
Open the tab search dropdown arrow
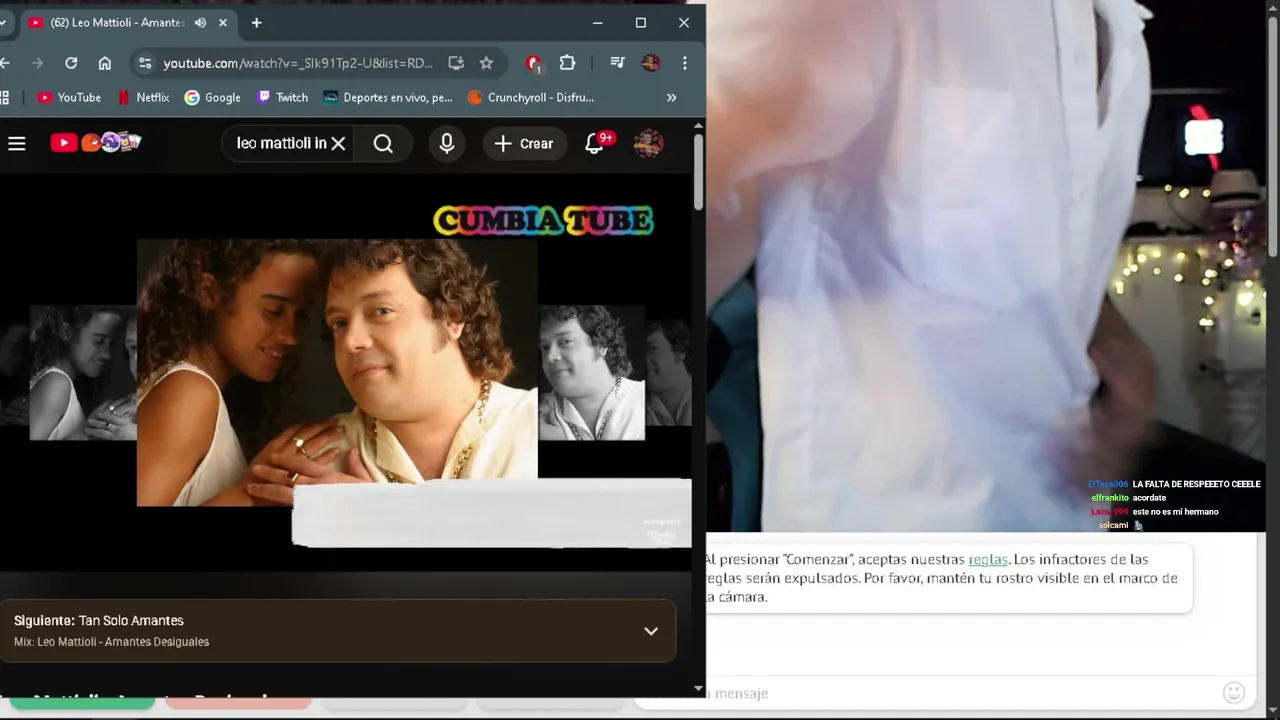pyautogui.click(x=3, y=22)
